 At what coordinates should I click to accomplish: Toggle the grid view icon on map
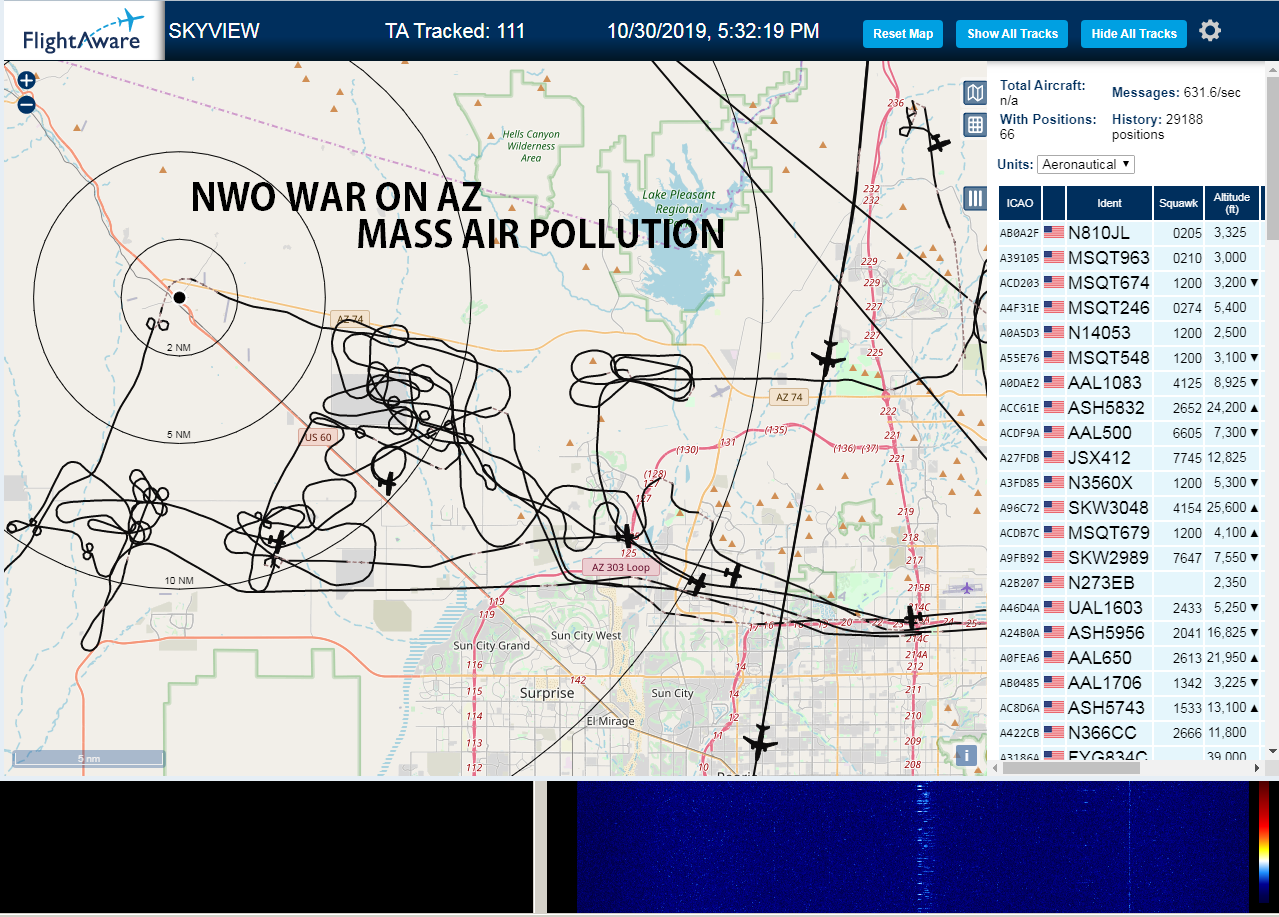(974, 125)
